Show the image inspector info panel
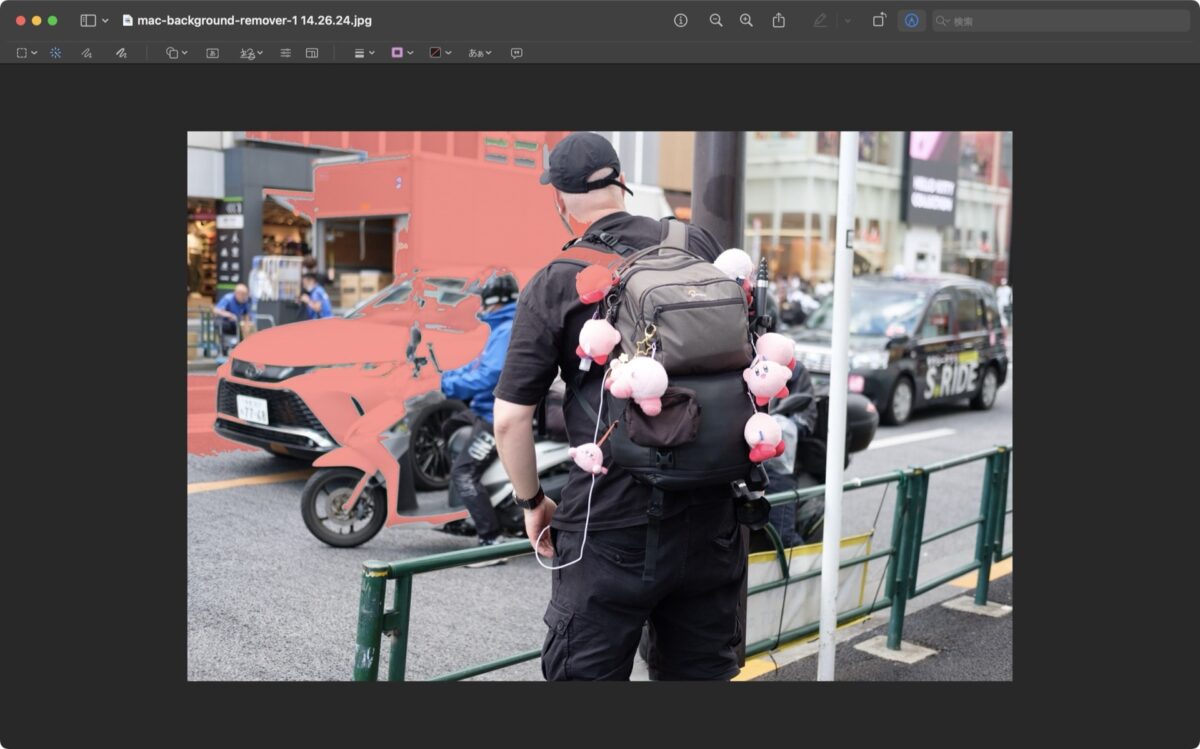The width and height of the screenshot is (1200, 749). coord(681,20)
